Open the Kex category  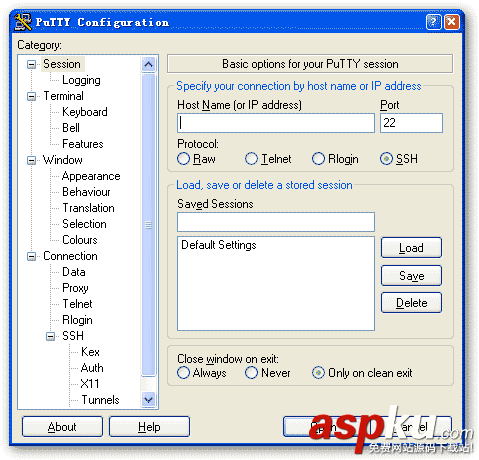click(90, 352)
